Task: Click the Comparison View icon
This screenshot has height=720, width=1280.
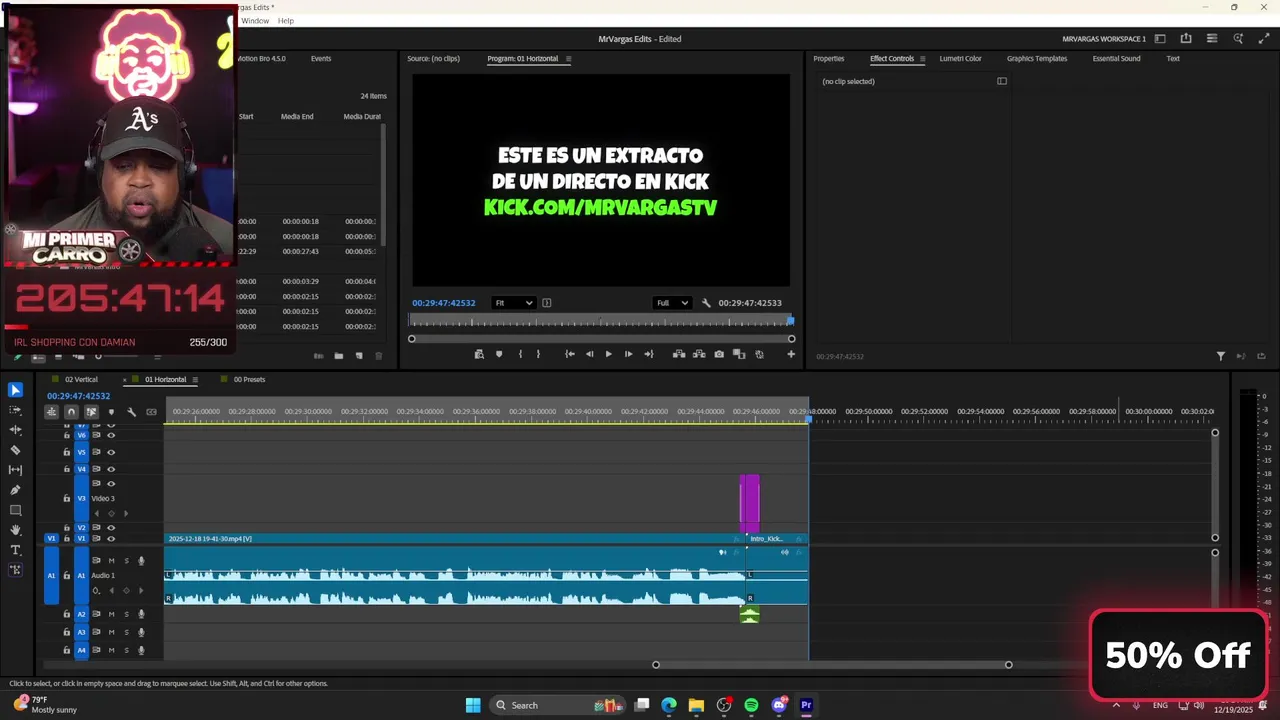Action: tap(739, 354)
